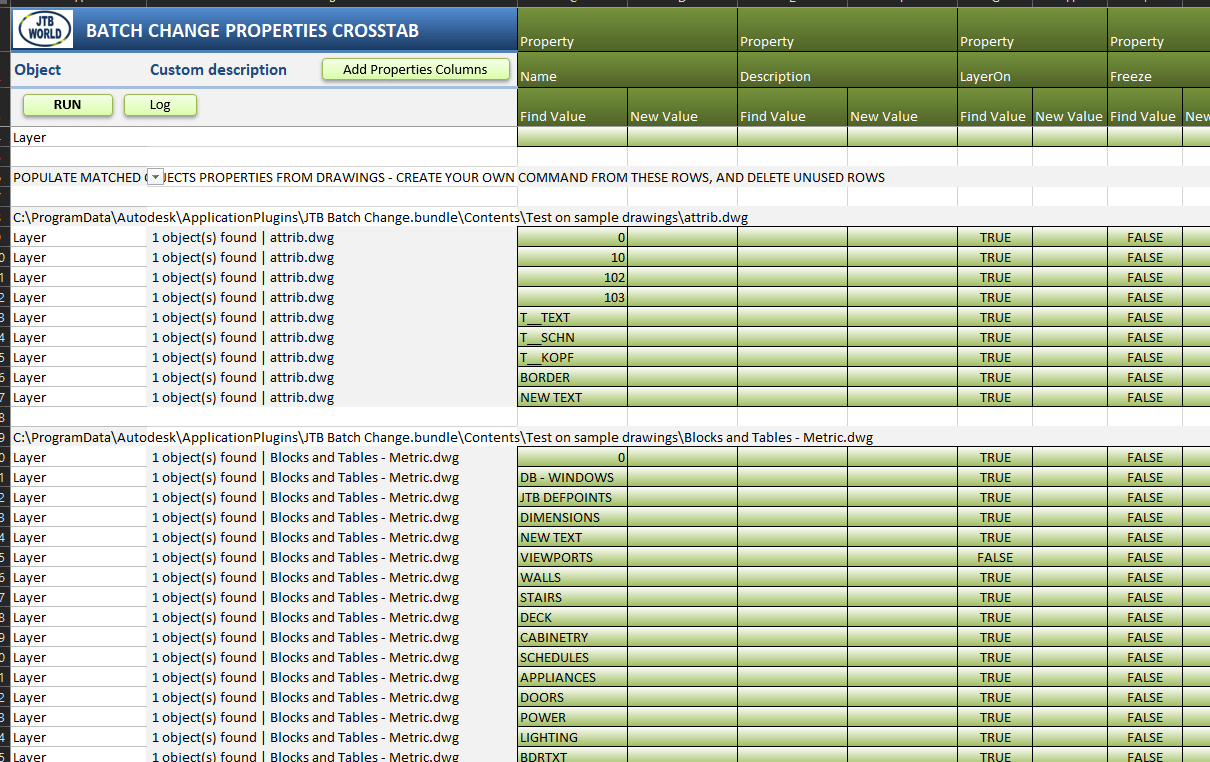Select the LayerOn property header cell
Image resolution: width=1210 pixels, height=762 pixels.
tap(1032, 70)
